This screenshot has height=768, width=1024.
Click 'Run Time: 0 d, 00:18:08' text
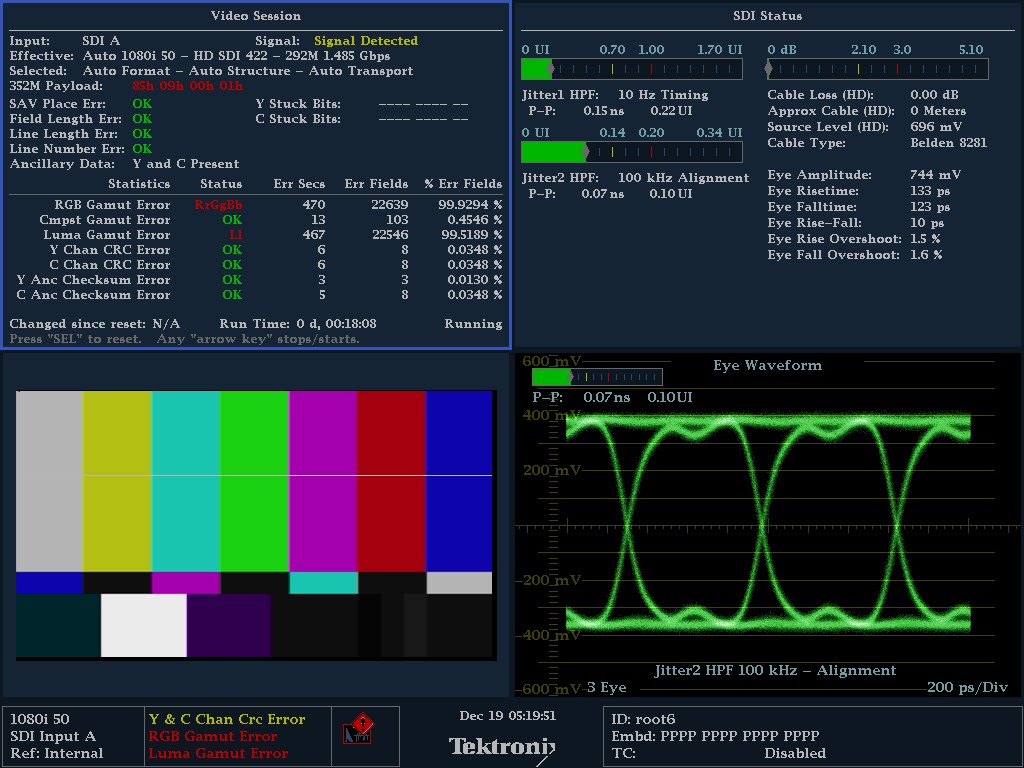pos(298,324)
